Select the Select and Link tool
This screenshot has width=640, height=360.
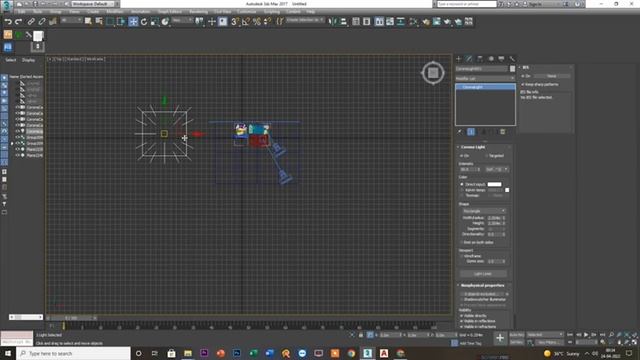tap(31, 22)
